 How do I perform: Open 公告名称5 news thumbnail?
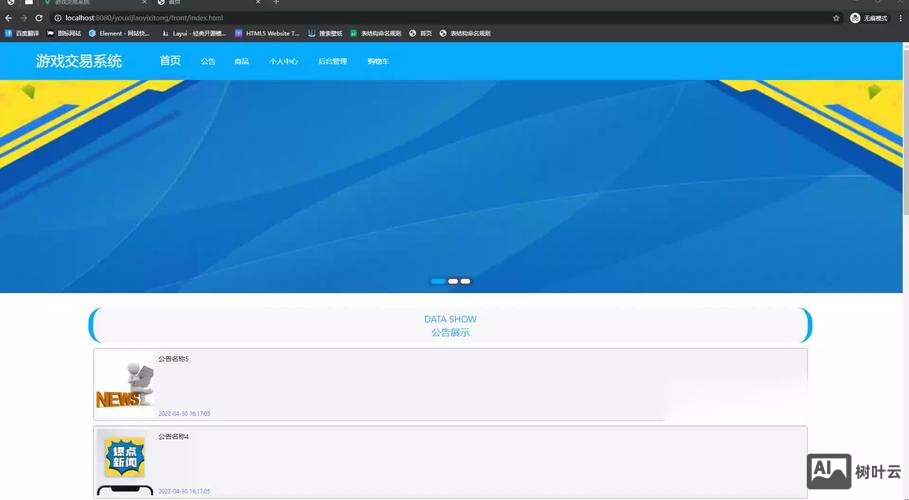(x=125, y=384)
